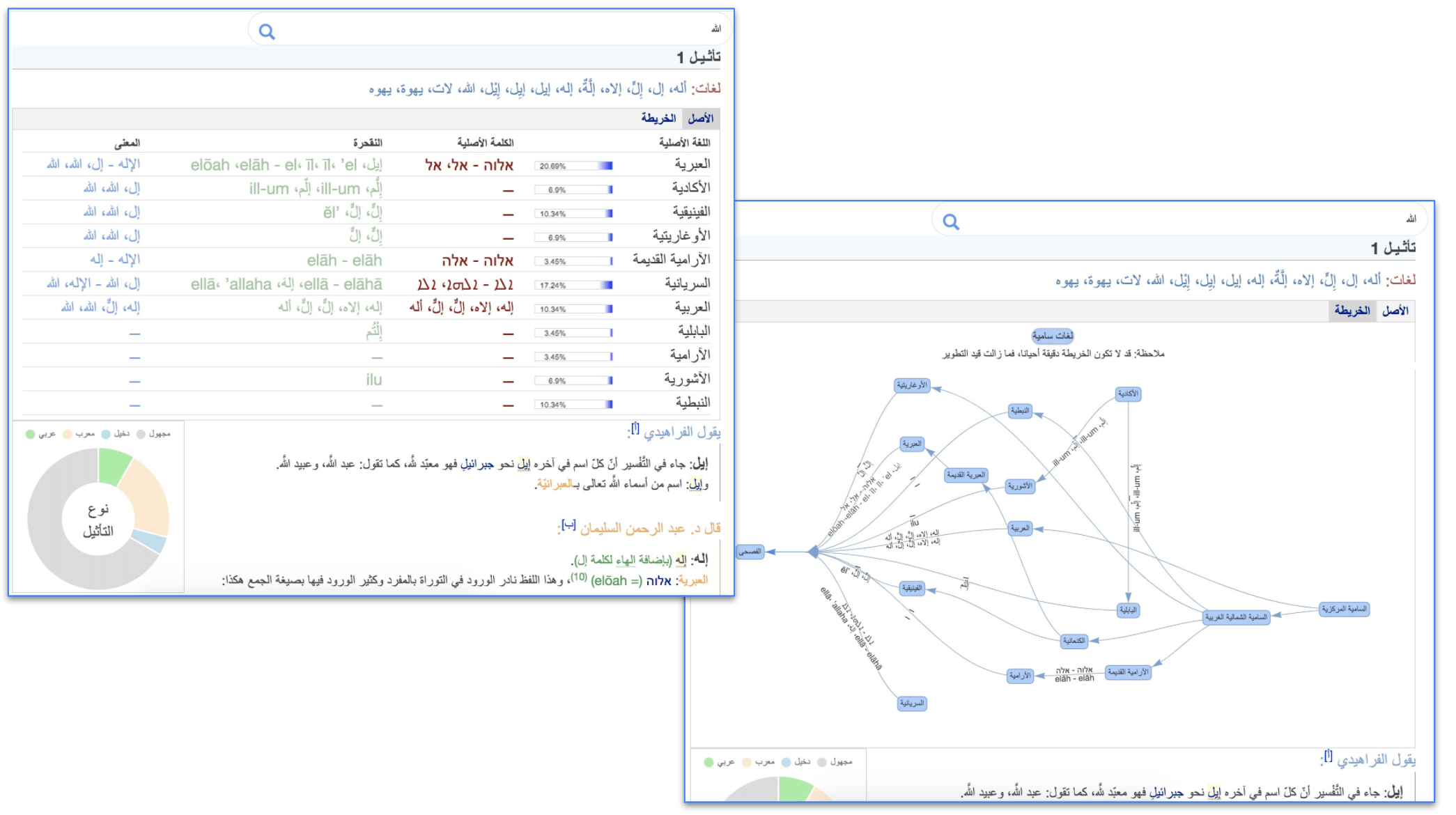Viewport: 1456px width, 815px height.
Task: Click the الكلمة الأصلية column header
Action: [x=486, y=142]
